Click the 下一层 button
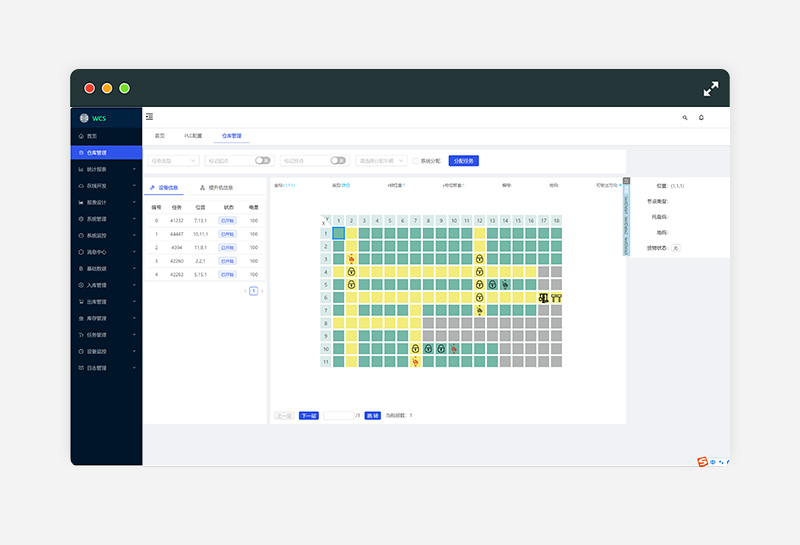The width and height of the screenshot is (800, 545). pyautogui.click(x=308, y=415)
